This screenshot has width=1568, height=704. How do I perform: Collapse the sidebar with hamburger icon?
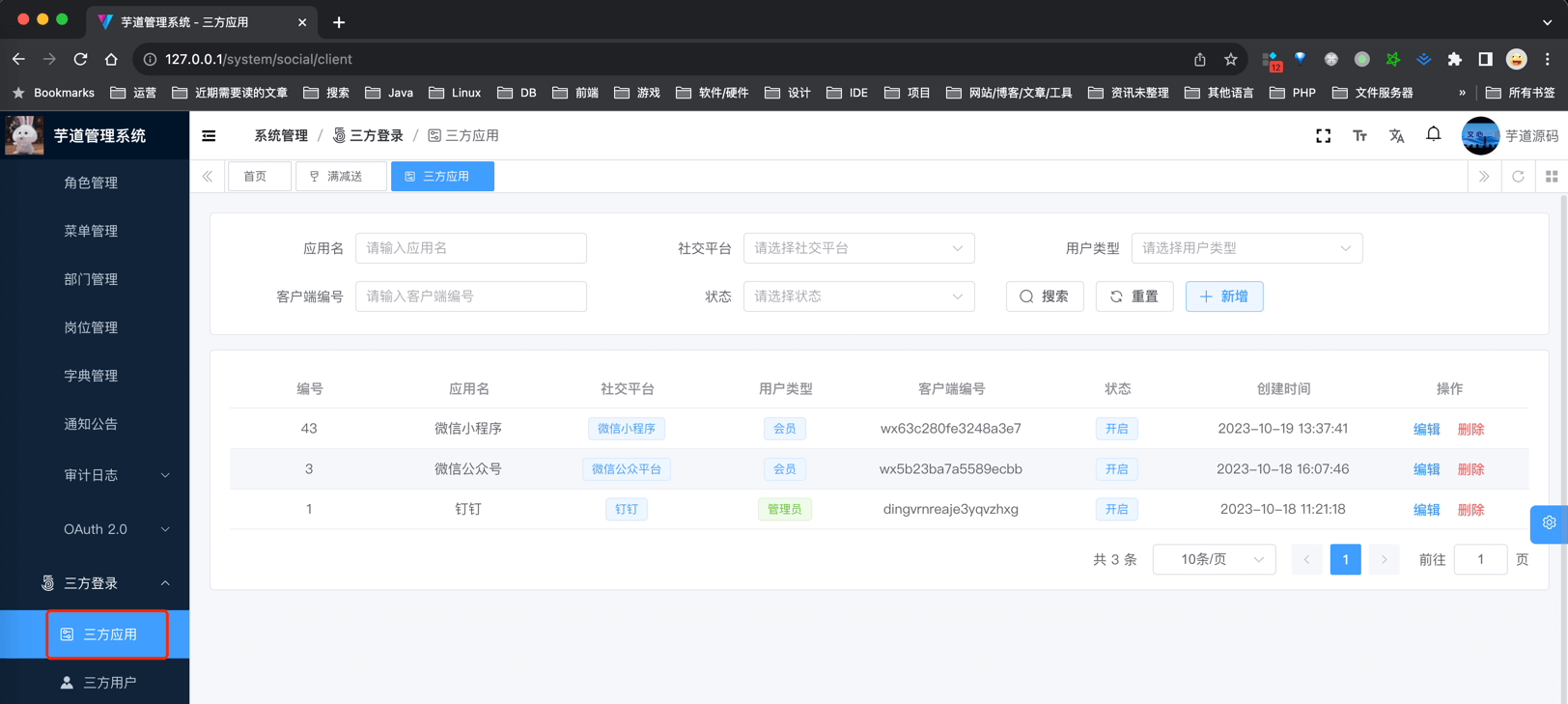click(x=209, y=136)
